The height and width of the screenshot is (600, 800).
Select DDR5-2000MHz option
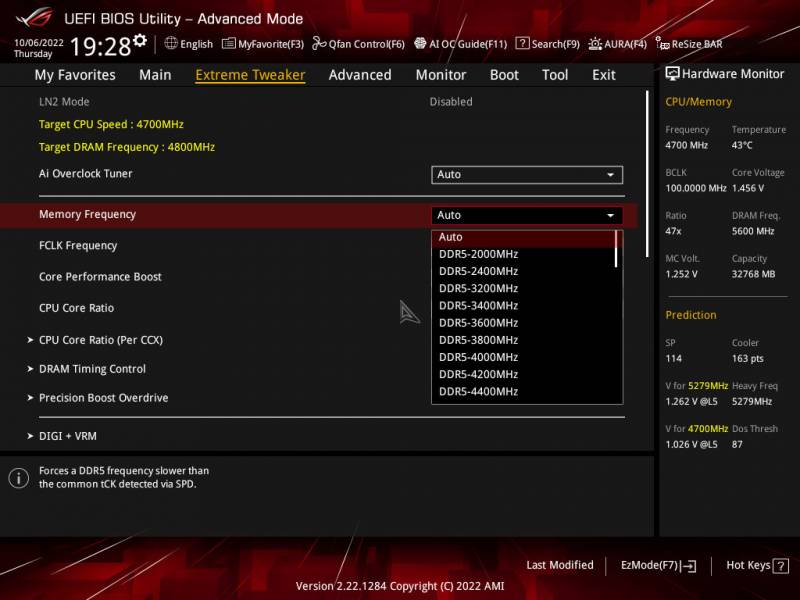tap(523, 254)
